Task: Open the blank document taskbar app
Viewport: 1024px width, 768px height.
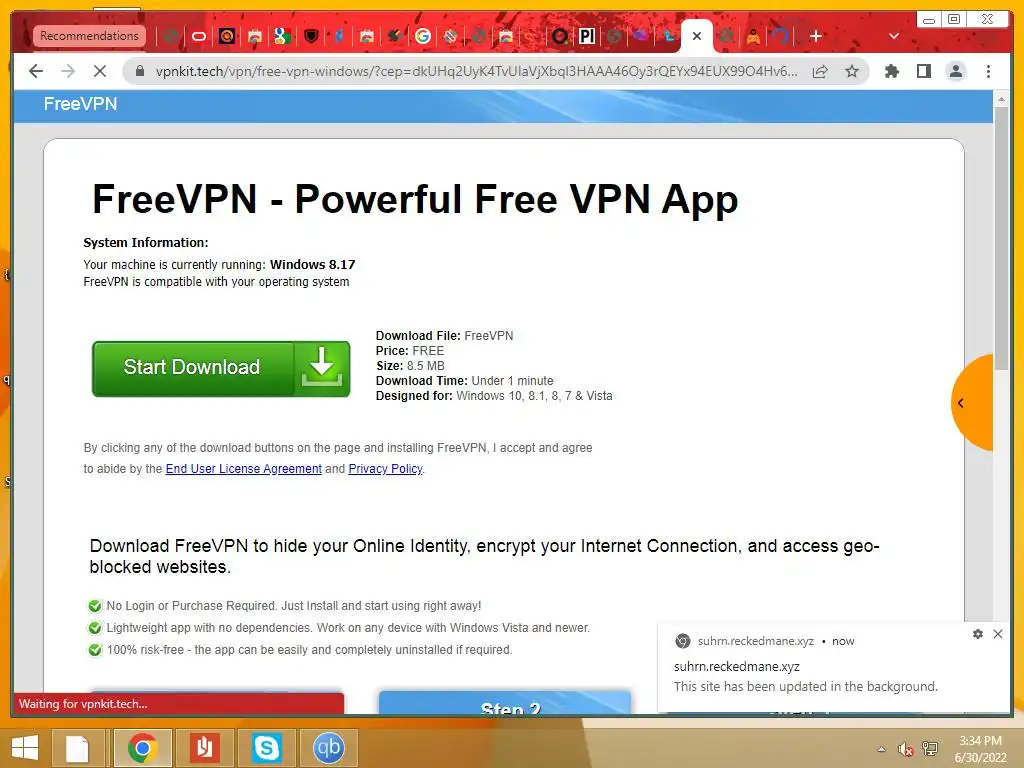Action: point(77,748)
